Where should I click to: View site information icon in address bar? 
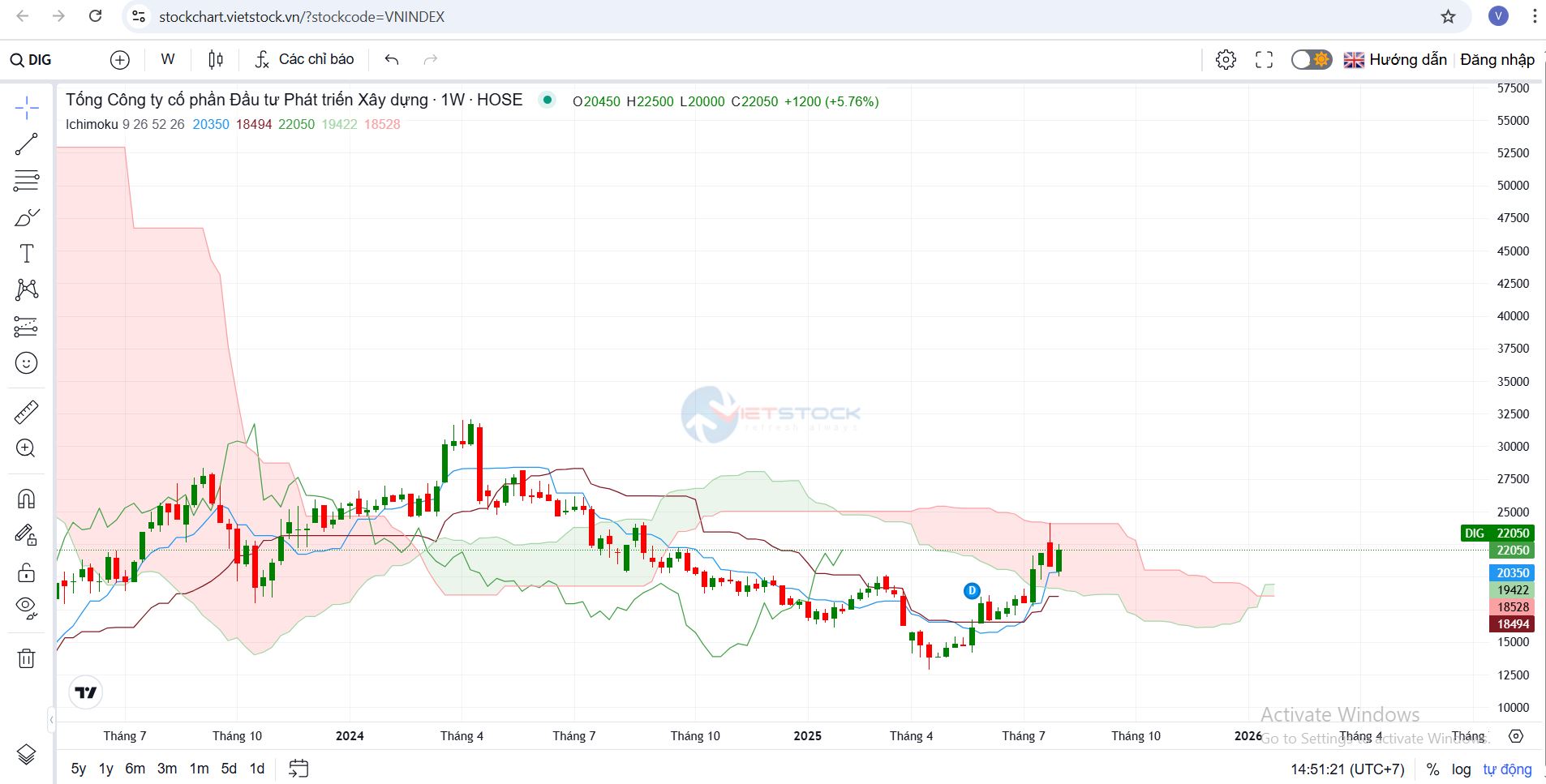[x=139, y=16]
